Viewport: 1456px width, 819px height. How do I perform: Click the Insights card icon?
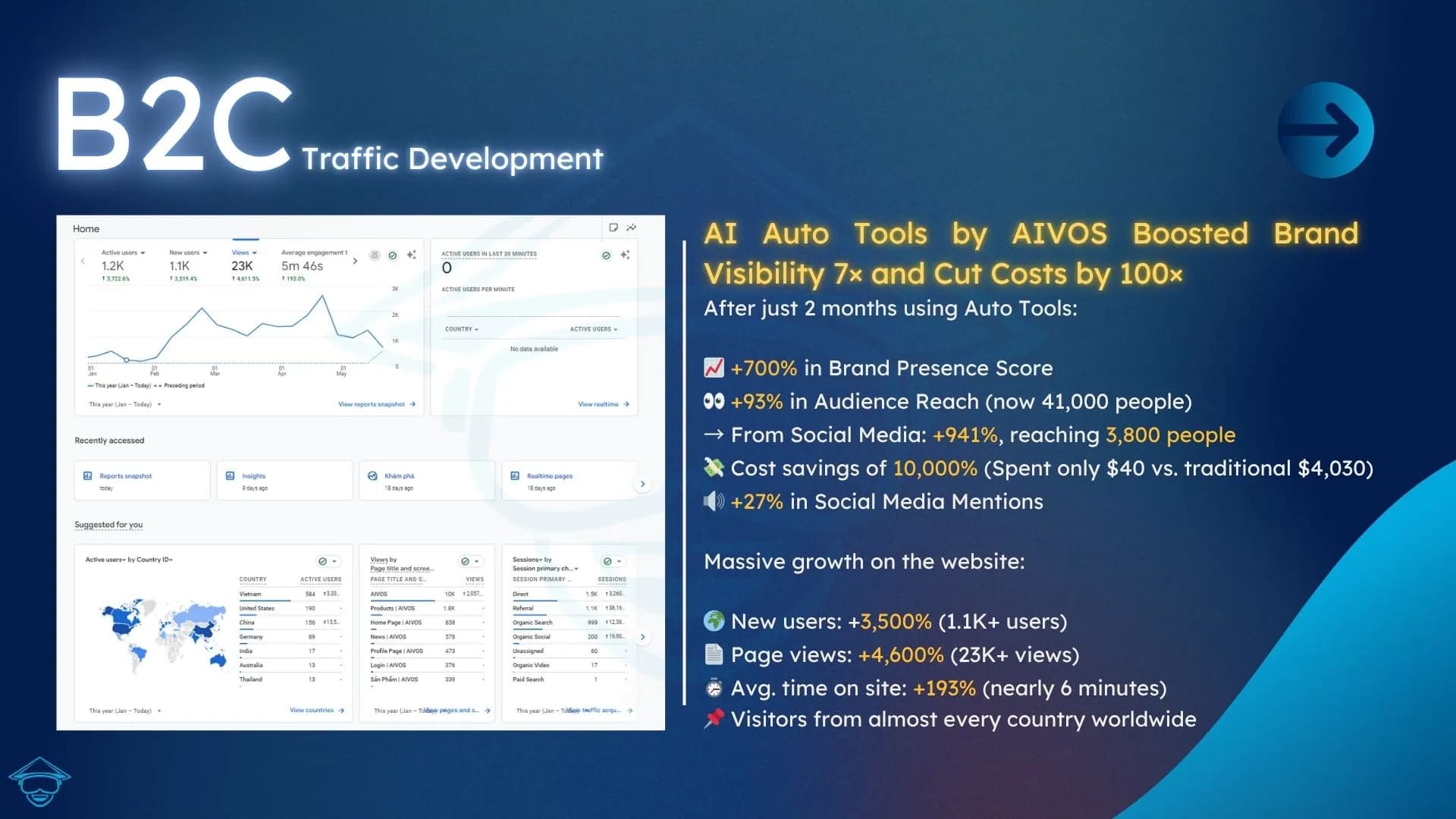coord(230,475)
